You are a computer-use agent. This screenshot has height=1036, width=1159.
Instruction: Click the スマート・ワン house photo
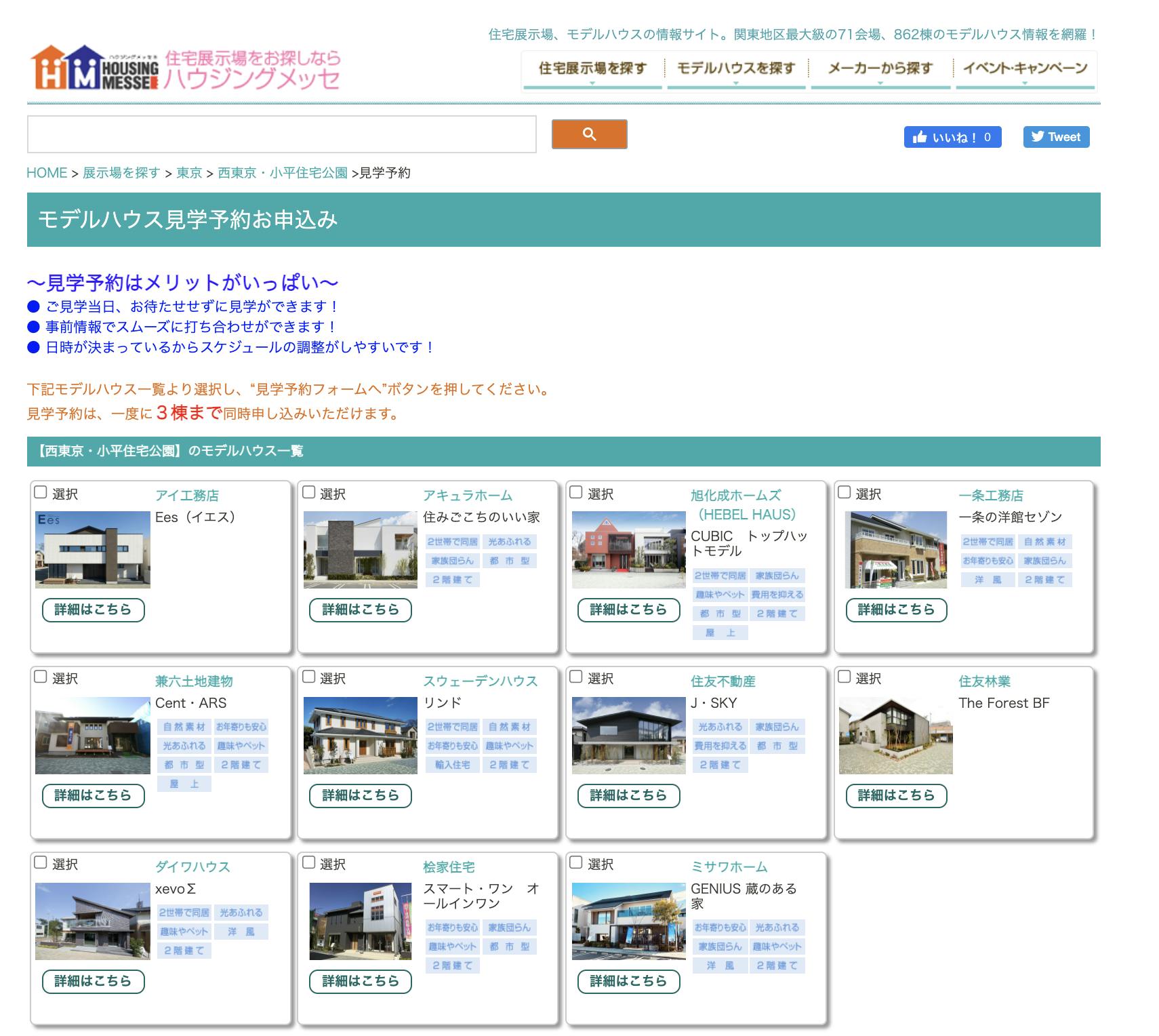click(x=361, y=921)
